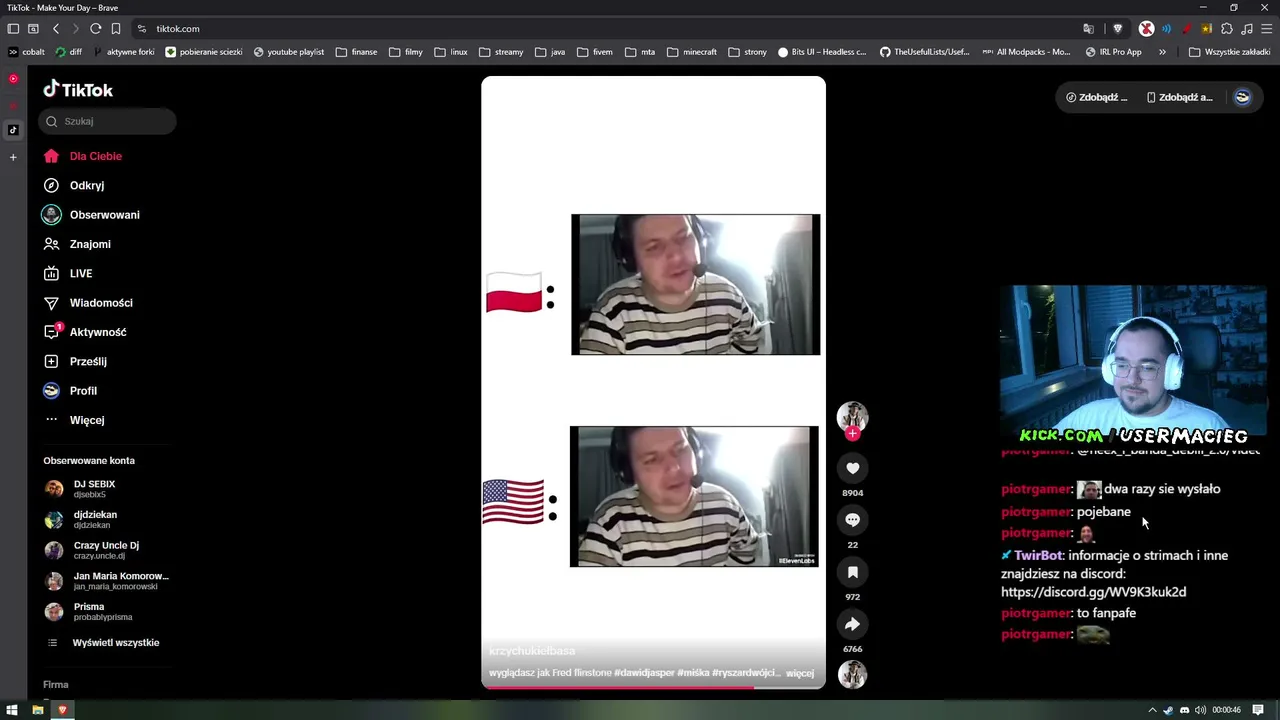
Task: Open Profil page
Action: (x=70, y=391)
